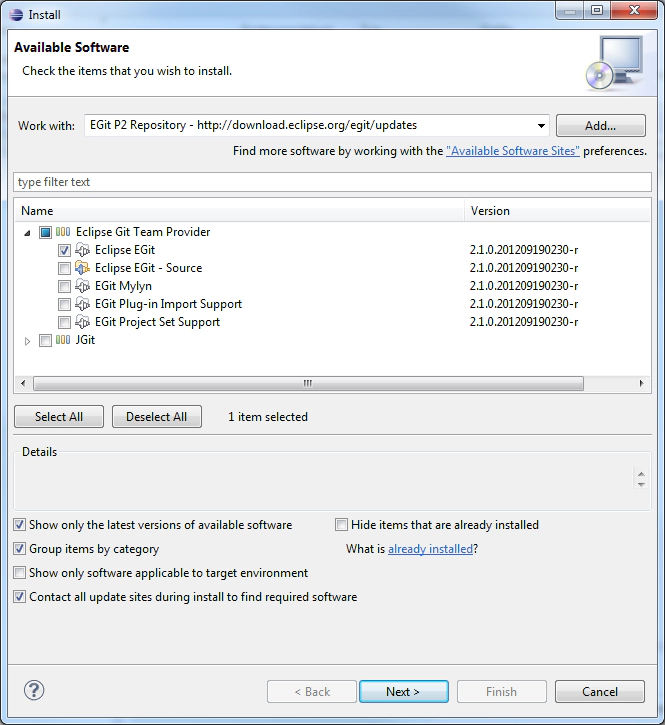
Task: Disable Group items by category option
Action: [x=20, y=549]
